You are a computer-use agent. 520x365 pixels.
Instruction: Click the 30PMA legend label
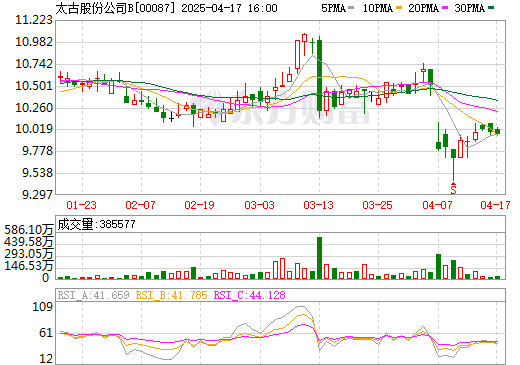[x=470, y=8]
